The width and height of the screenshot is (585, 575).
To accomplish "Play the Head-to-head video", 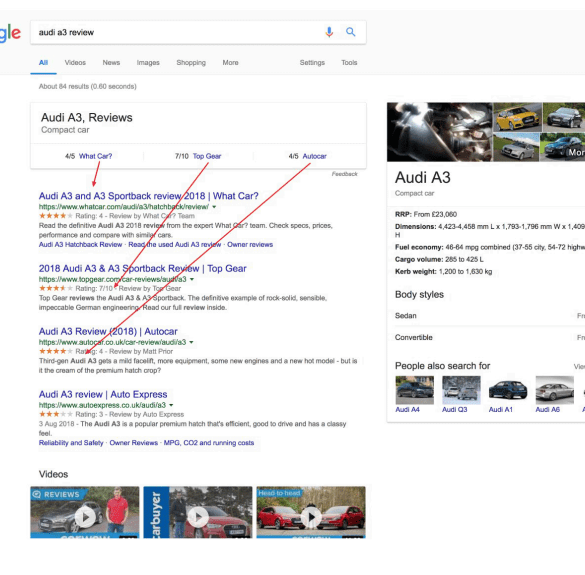I will point(311,512).
